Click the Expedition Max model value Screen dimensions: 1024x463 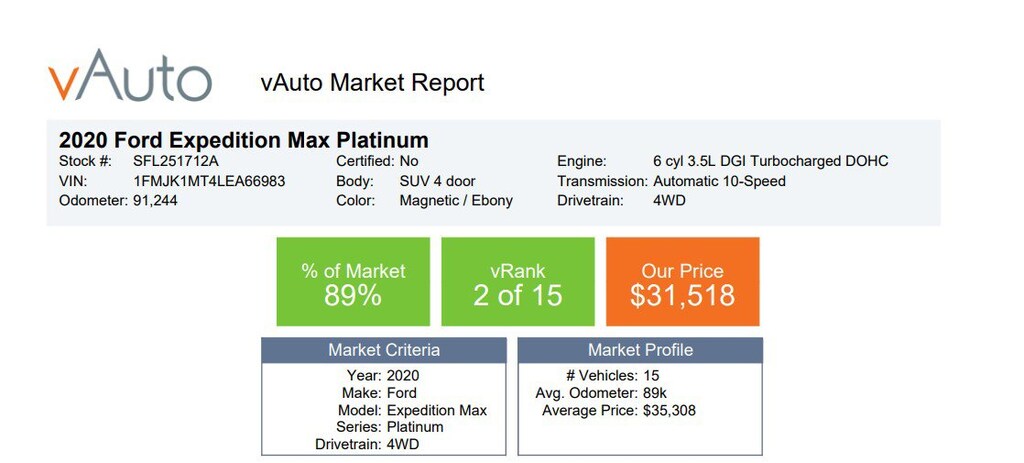click(436, 410)
